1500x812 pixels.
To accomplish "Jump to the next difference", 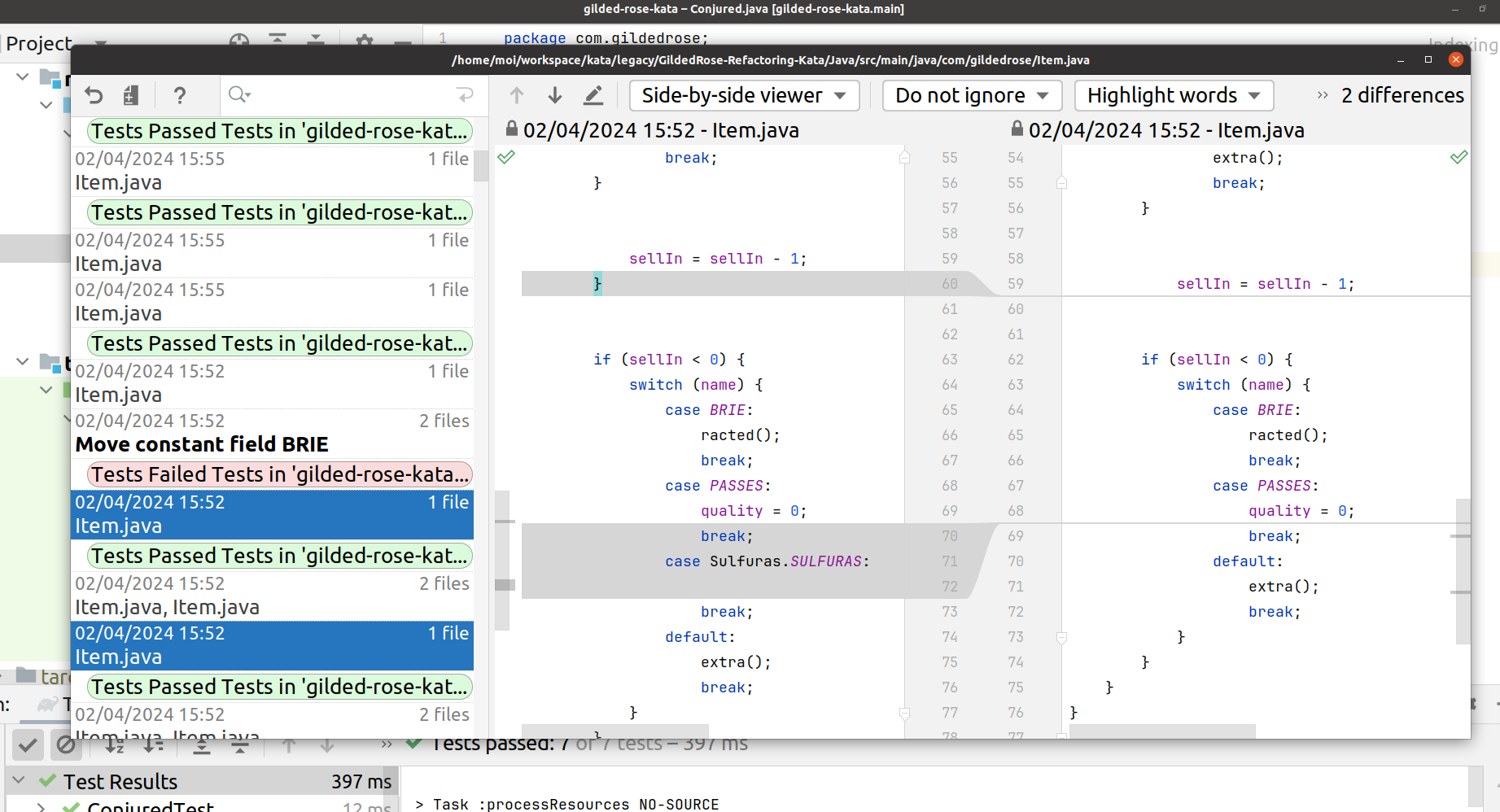I will 554,95.
